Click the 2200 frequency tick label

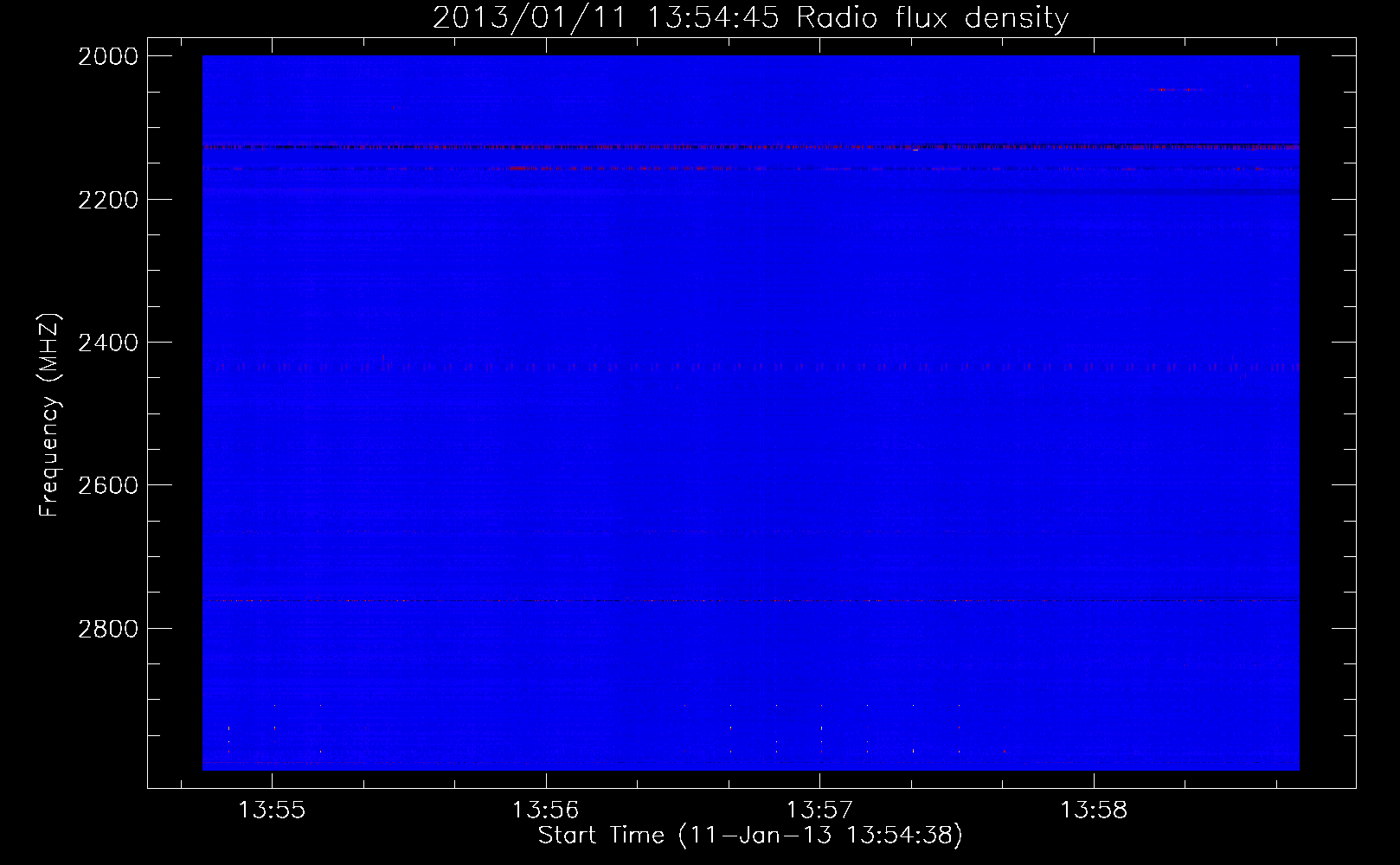pos(108,200)
